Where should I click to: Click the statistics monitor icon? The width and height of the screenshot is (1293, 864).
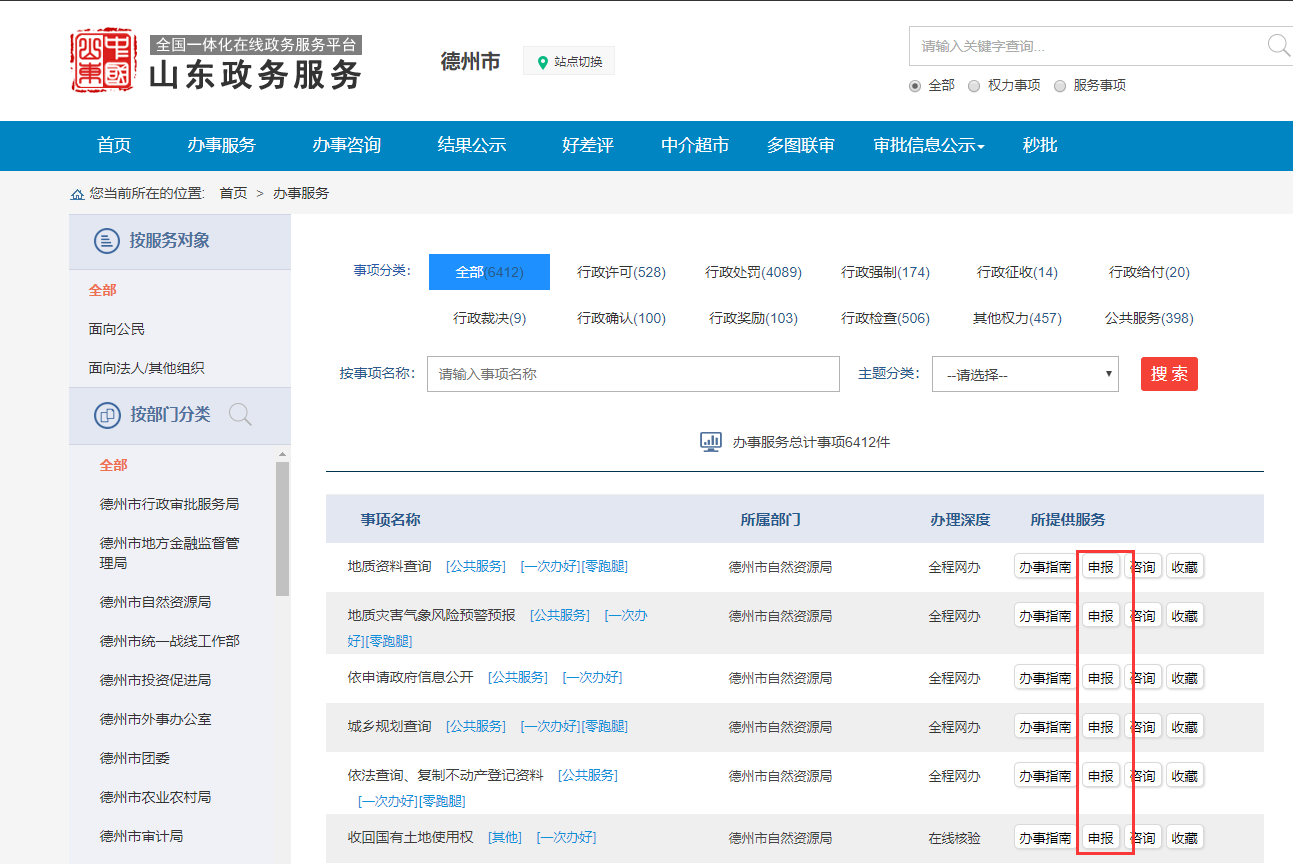711,442
